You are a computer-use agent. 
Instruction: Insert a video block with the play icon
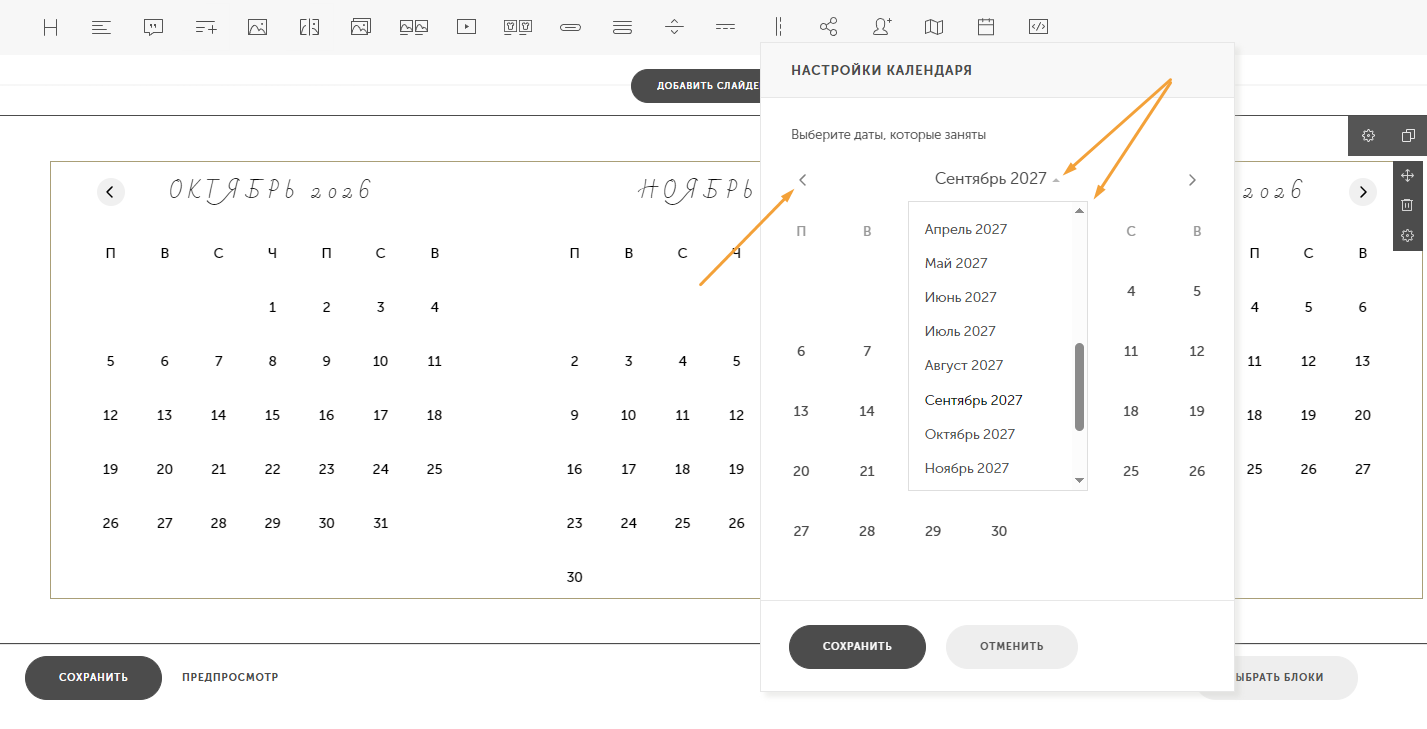tap(466, 27)
